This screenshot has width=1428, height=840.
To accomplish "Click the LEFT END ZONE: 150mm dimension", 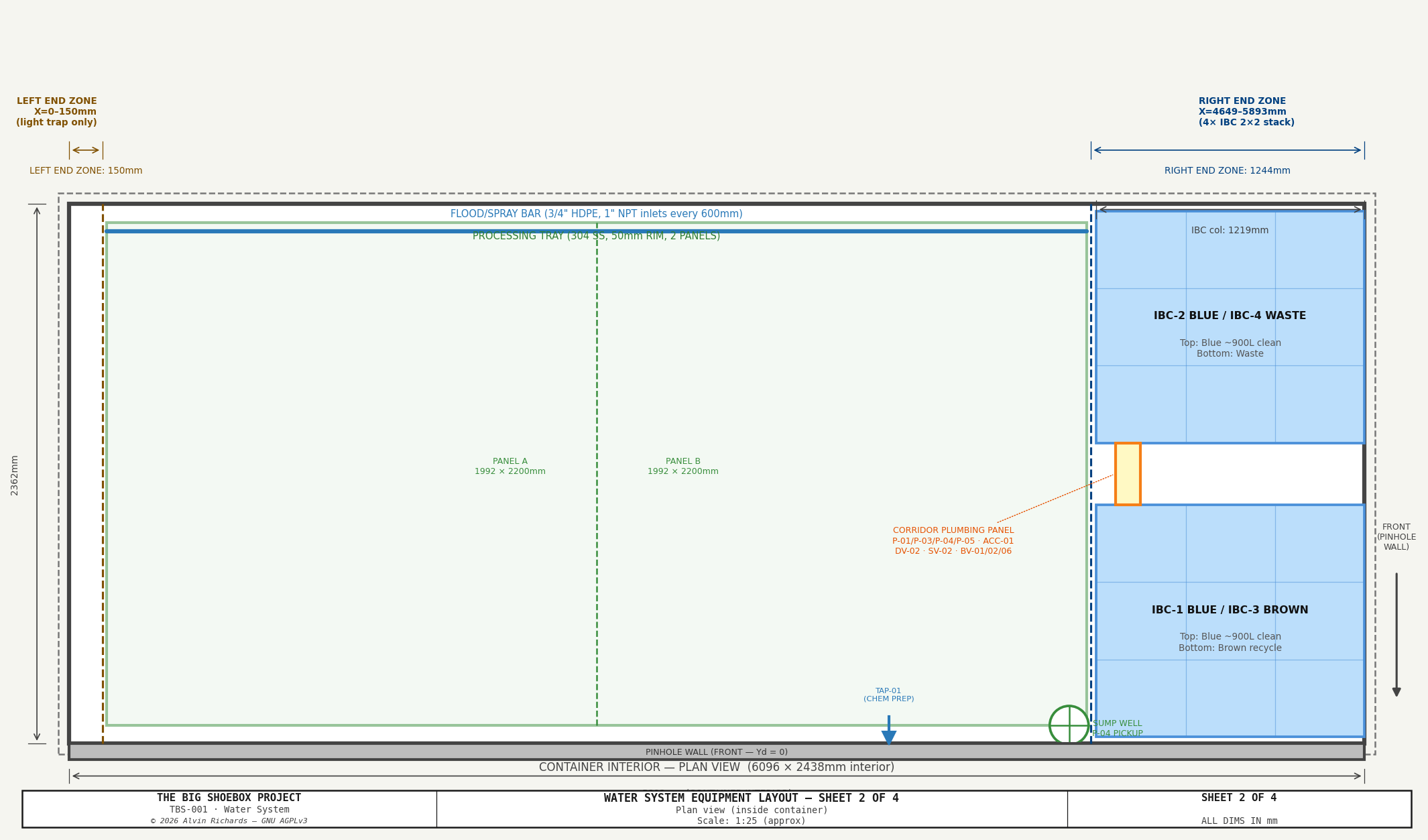I will tap(86, 171).
